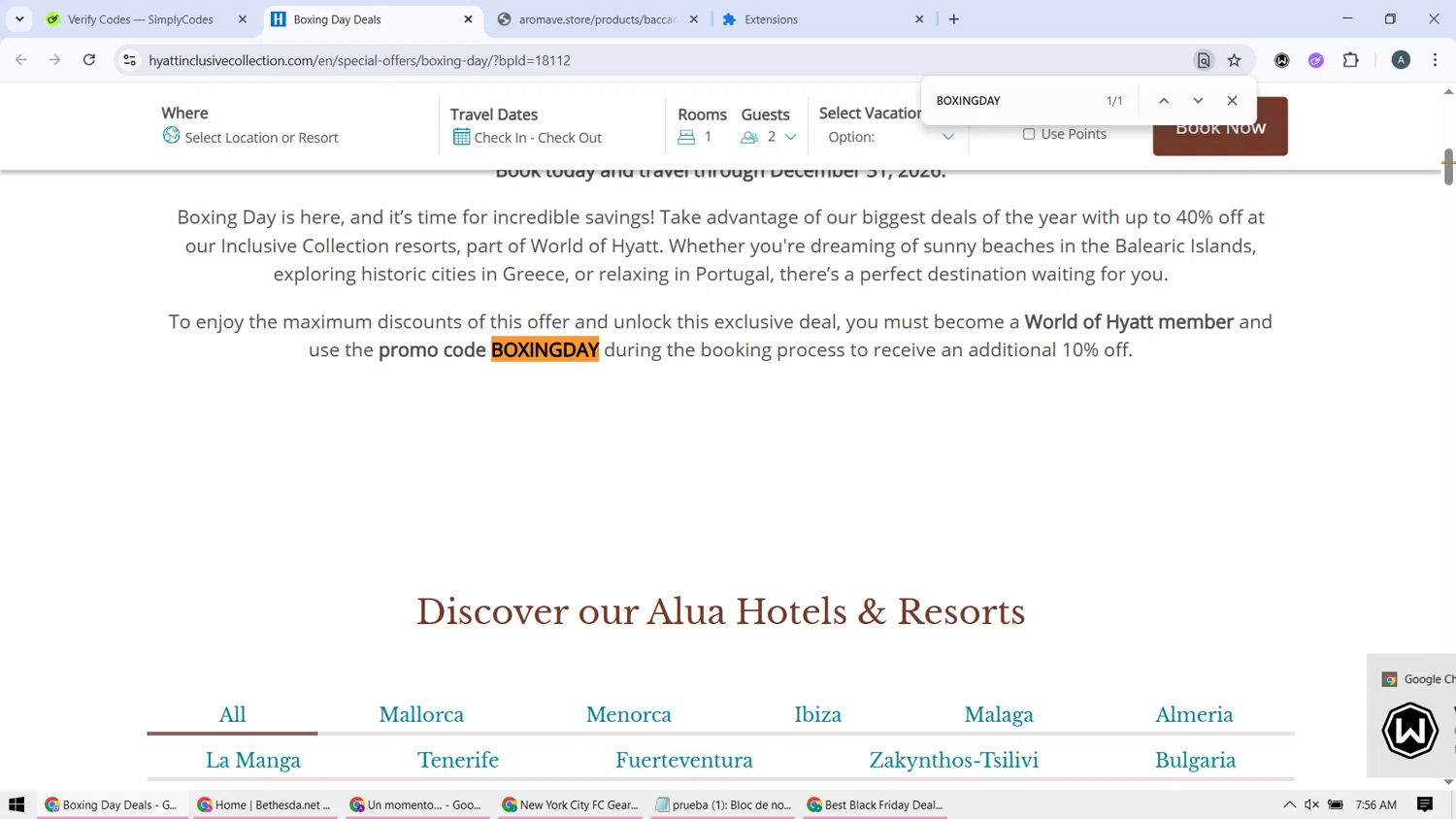The image size is (1456, 819).
Task: Switch to the aromave.store tab
Action: coord(598,19)
